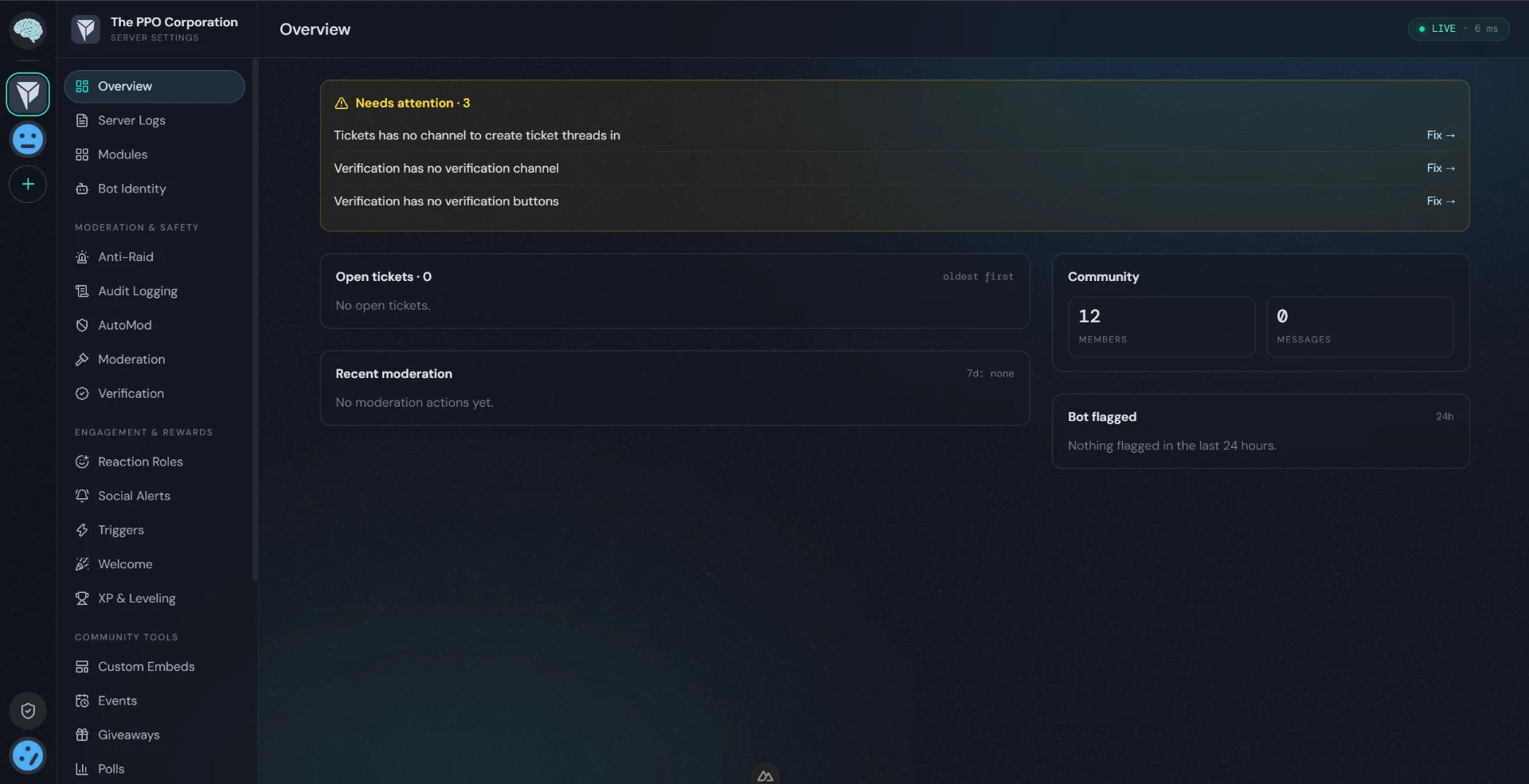The width and height of the screenshot is (1529, 784).
Task: Go to the Modules page label
Action: tap(123, 154)
